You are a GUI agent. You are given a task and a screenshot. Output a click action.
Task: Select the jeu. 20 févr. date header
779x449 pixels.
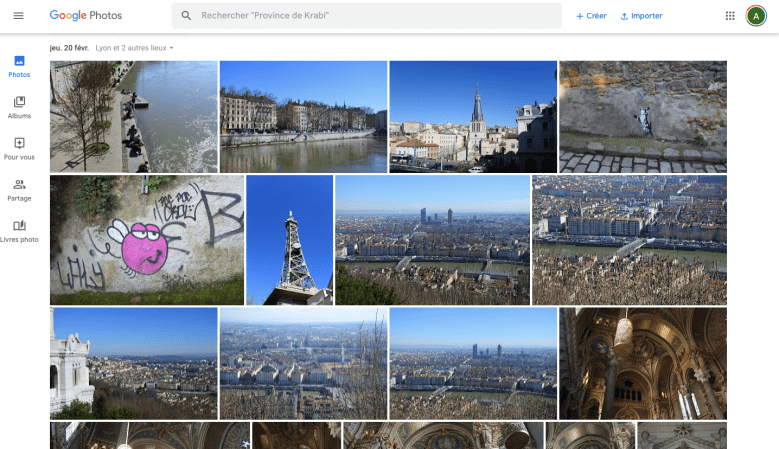point(69,48)
